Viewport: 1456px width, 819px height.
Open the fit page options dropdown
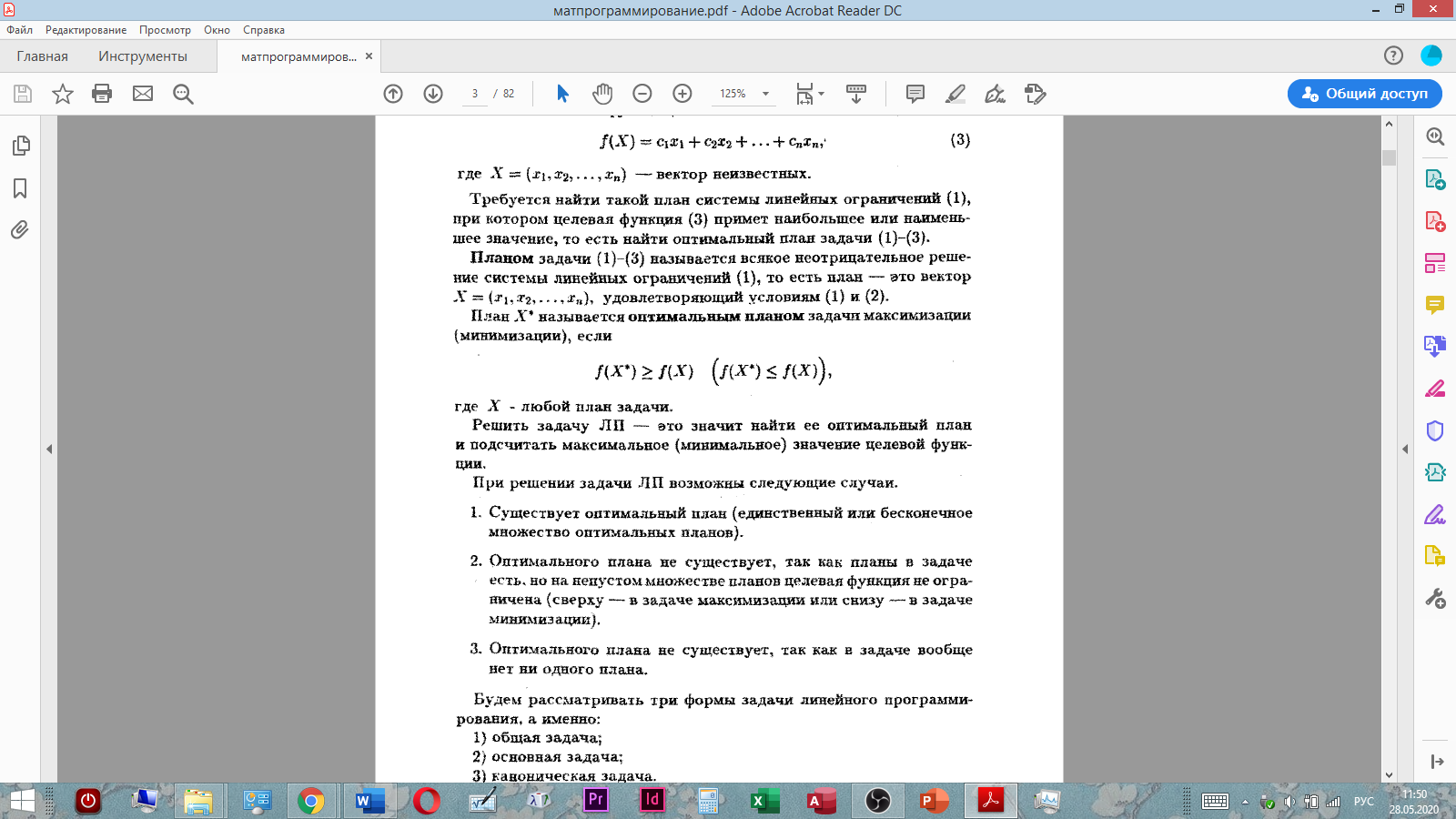[809, 94]
